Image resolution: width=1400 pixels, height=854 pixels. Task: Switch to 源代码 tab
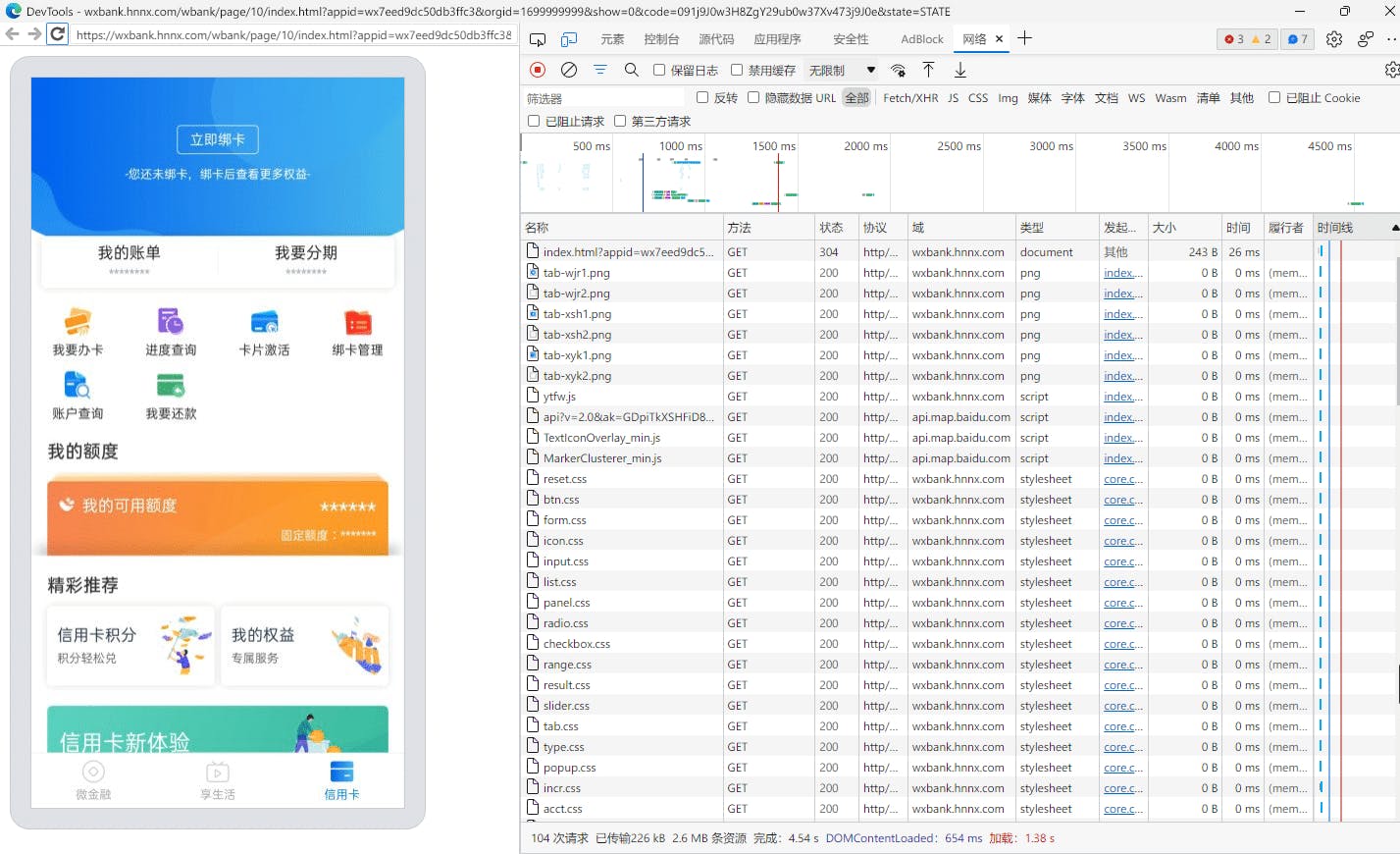tap(716, 39)
